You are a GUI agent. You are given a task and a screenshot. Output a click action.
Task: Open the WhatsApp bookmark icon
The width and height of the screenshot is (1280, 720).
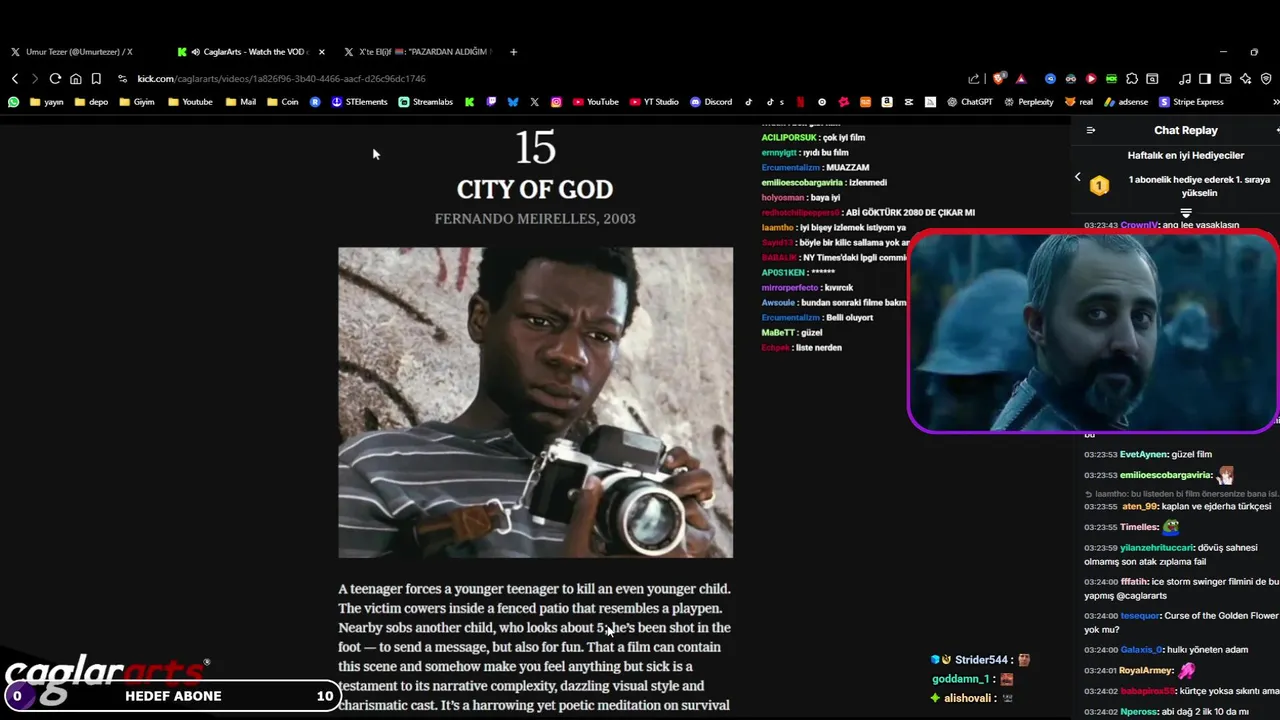[x=13, y=102]
